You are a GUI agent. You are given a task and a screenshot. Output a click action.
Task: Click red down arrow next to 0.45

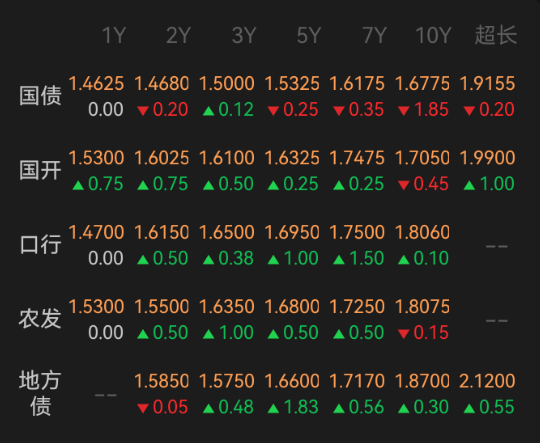[404, 185]
